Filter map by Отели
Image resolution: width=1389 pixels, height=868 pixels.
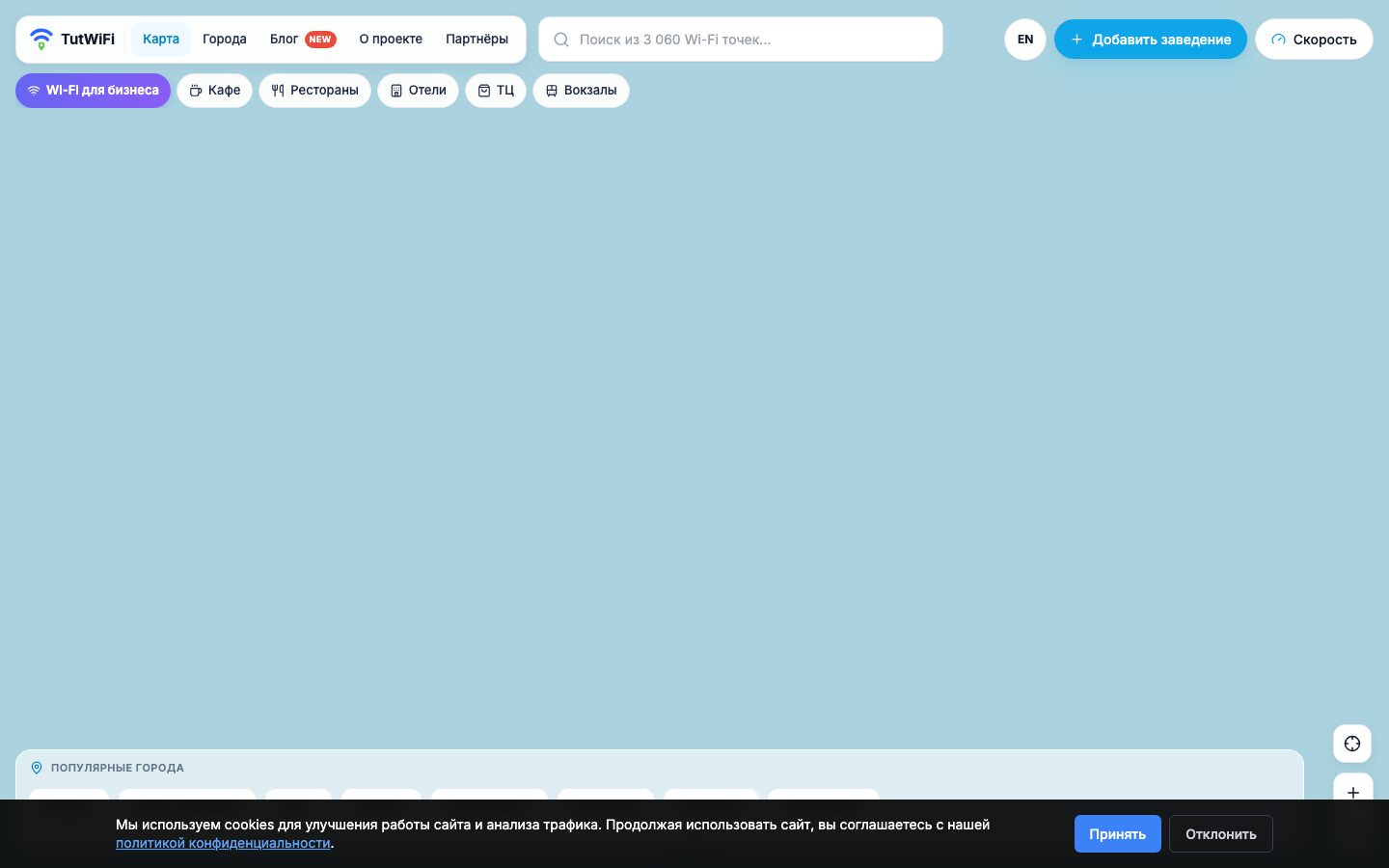point(419,91)
